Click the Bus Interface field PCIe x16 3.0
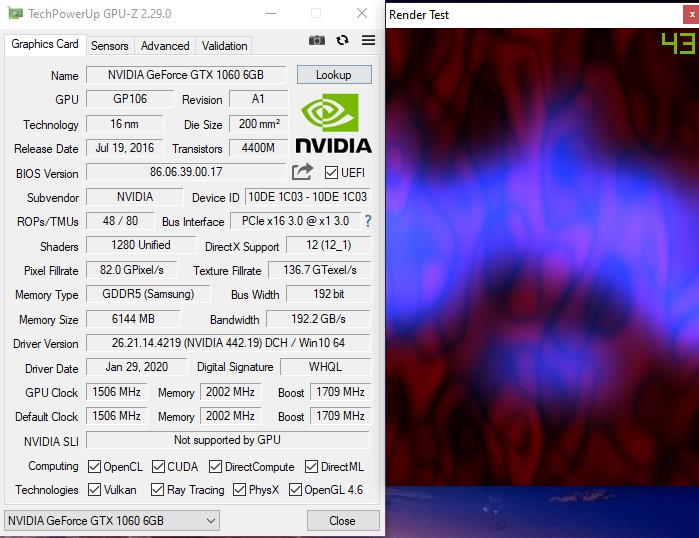This screenshot has height=538, width=699. tap(295, 221)
